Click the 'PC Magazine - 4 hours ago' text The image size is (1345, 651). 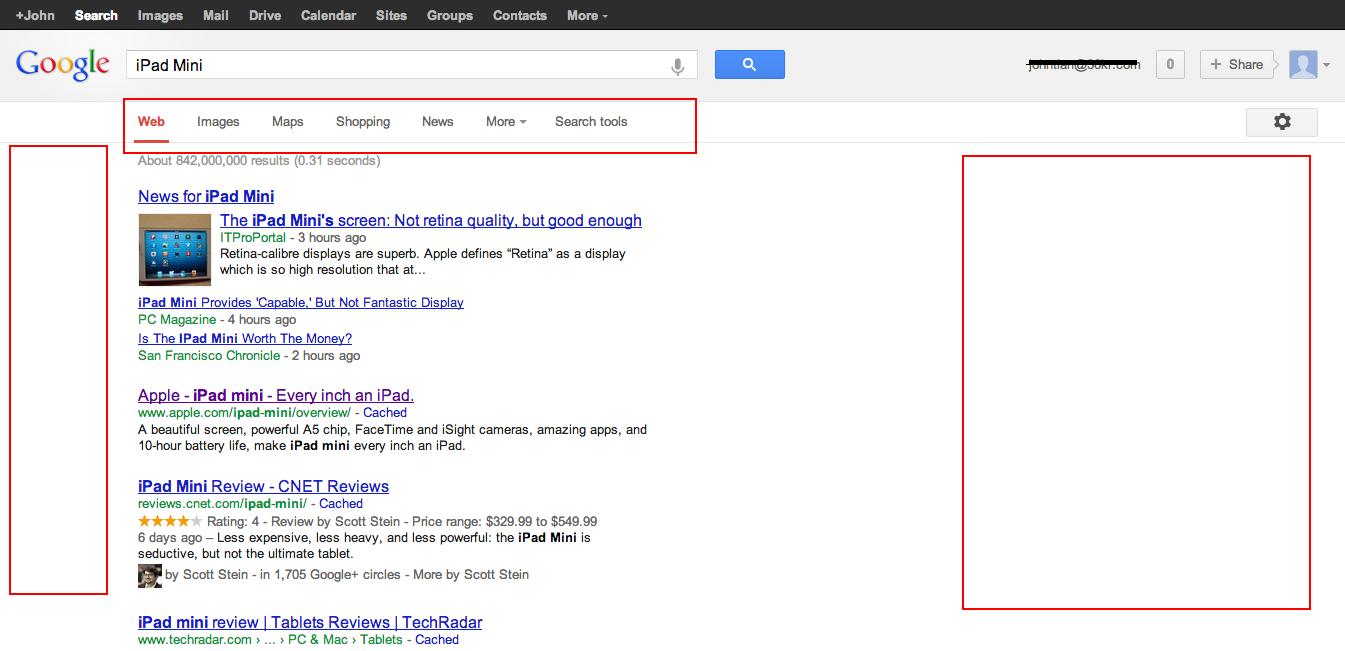coord(217,320)
